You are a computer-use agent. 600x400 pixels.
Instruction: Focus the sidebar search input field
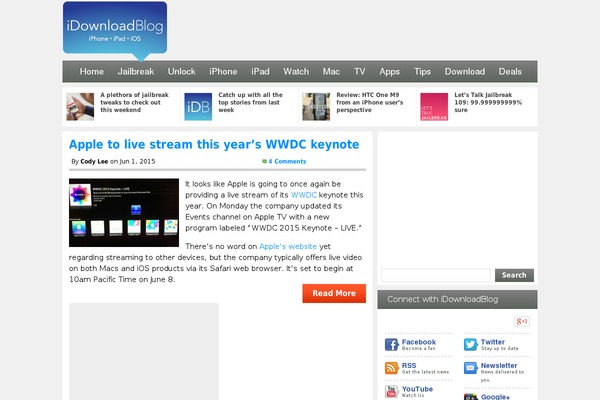[x=436, y=275]
